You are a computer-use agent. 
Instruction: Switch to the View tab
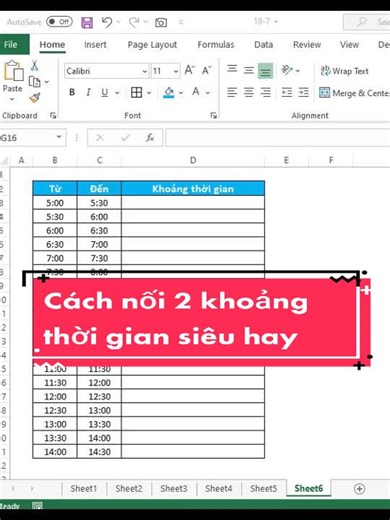pos(349,44)
